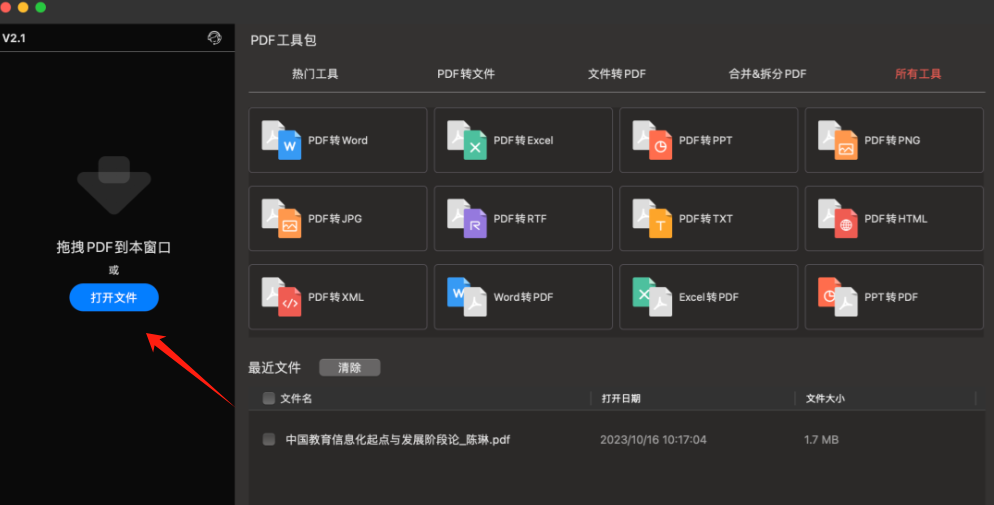
Task: Clear recent files with 清除 button
Action: [349, 368]
